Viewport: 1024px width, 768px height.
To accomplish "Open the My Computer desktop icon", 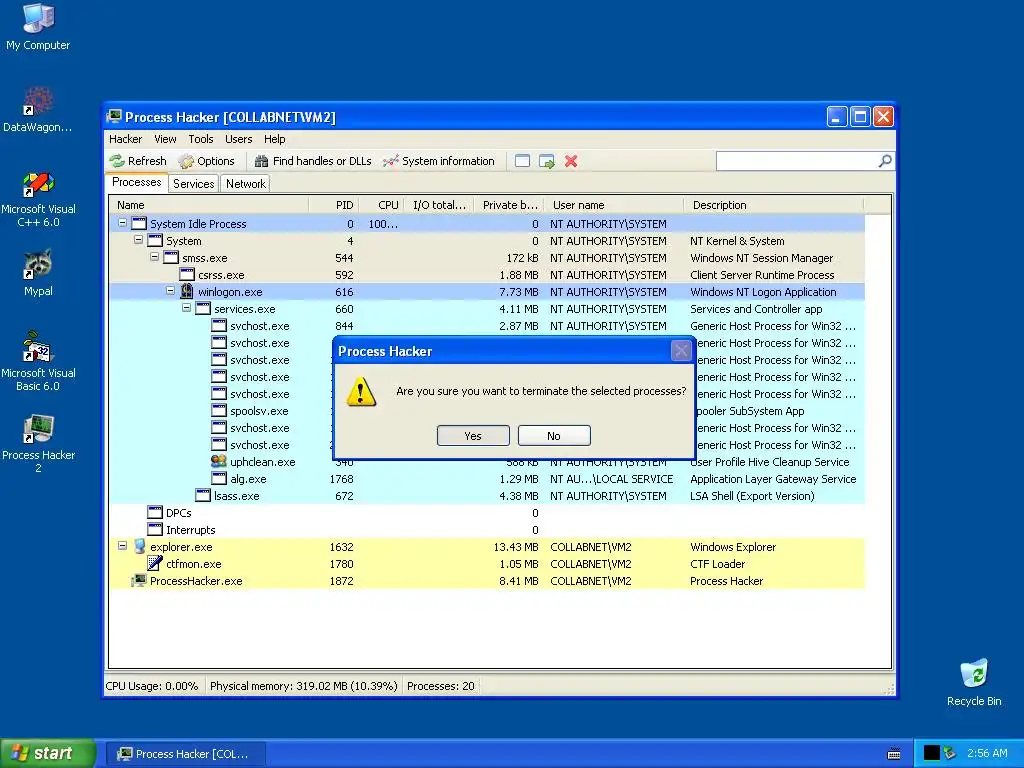I will (x=38, y=27).
